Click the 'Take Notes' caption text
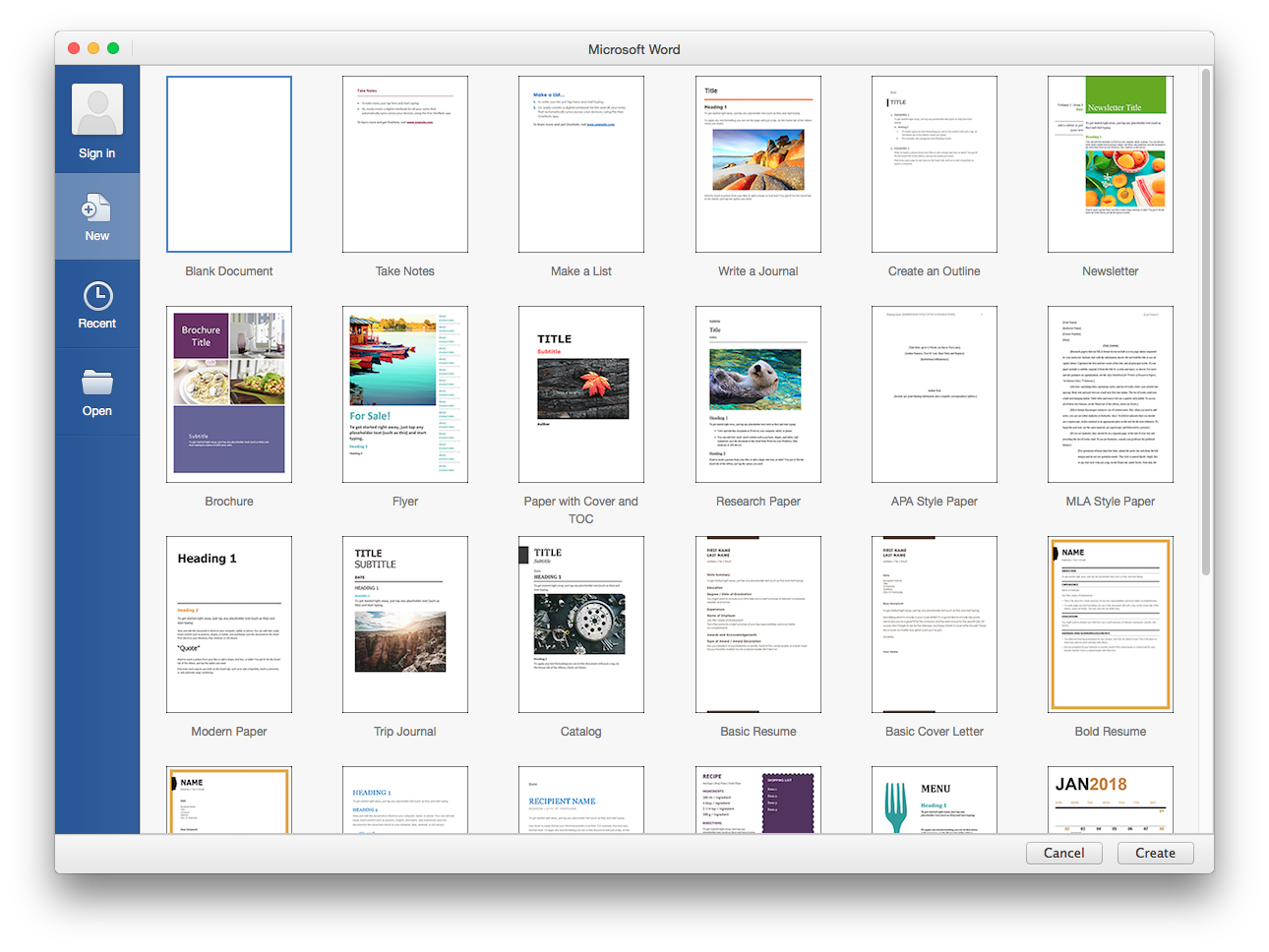1269x952 pixels. point(405,271)
